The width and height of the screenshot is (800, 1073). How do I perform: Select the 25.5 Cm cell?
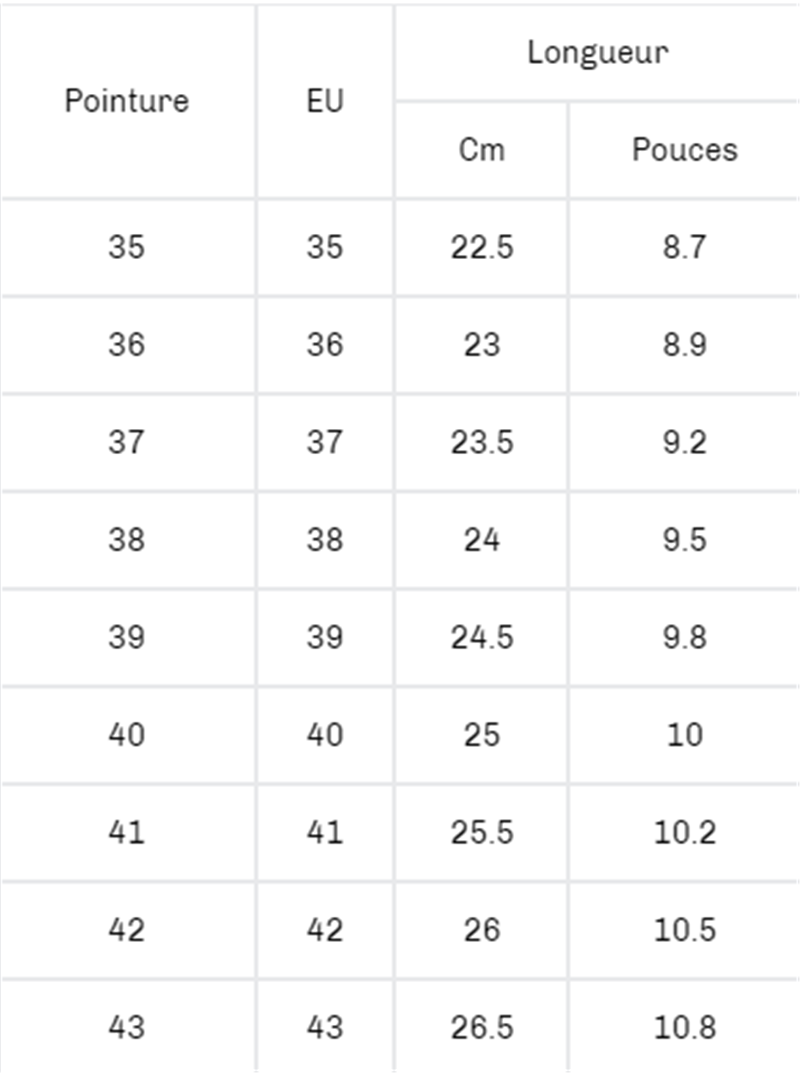pyautogui.click(x=481, y=832)
